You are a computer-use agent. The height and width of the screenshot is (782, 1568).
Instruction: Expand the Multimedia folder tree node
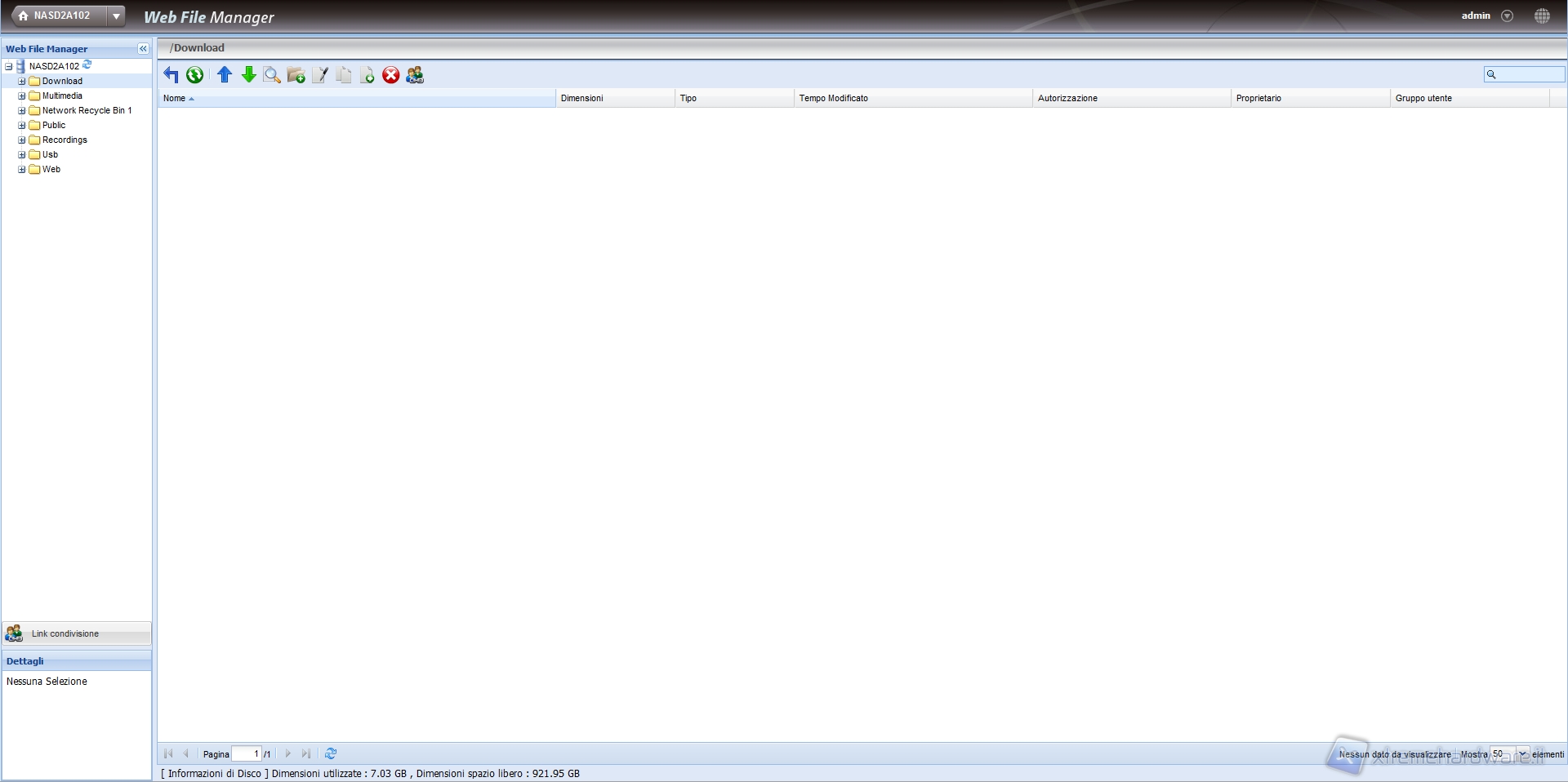pos(22,96)
